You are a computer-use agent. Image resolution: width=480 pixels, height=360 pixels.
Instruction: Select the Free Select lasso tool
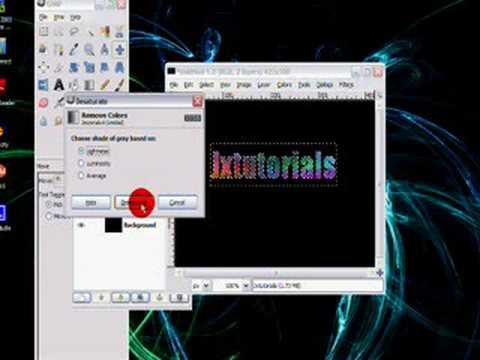point(74,32)
